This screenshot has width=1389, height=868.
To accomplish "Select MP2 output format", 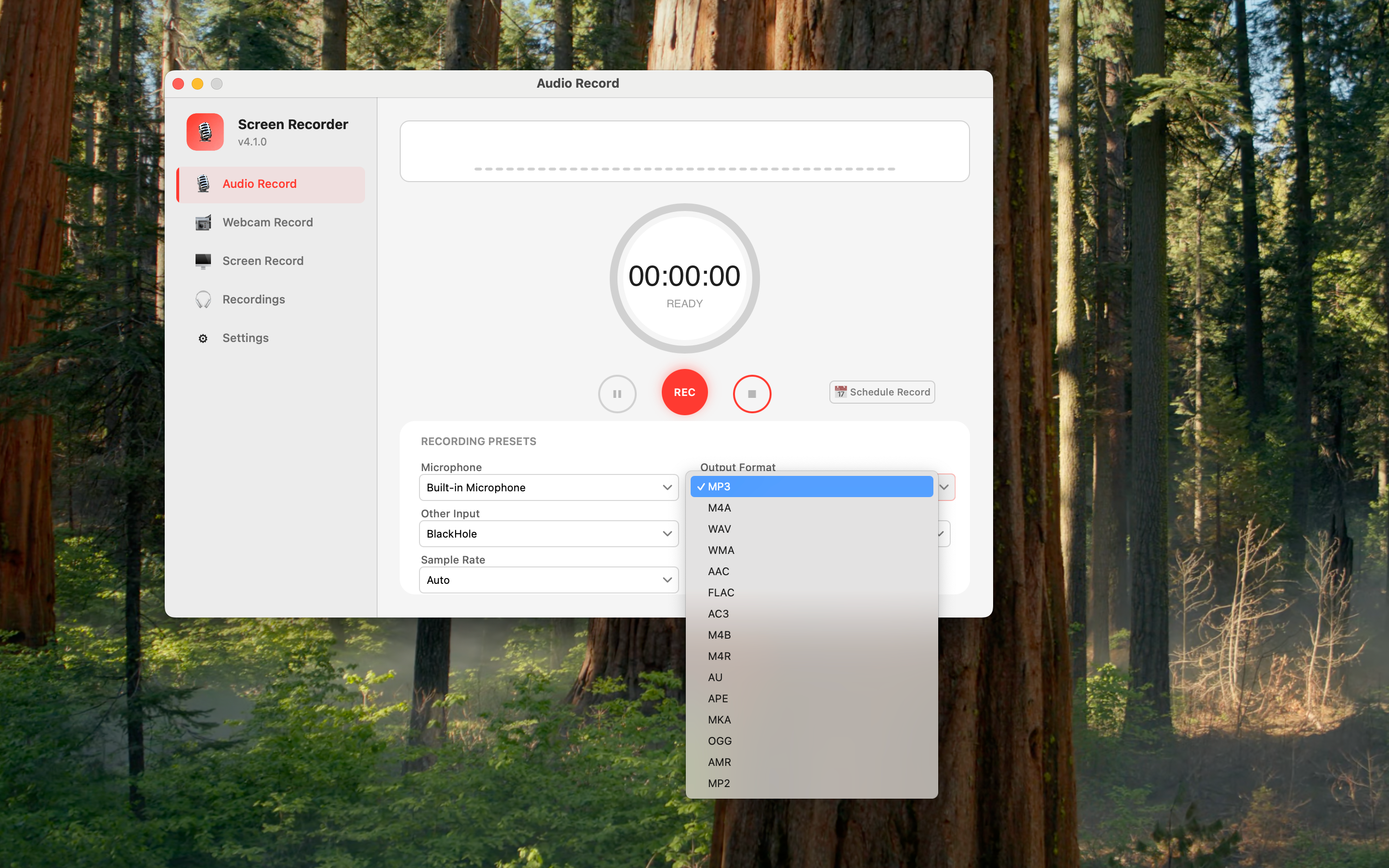I will click(812, 784).
